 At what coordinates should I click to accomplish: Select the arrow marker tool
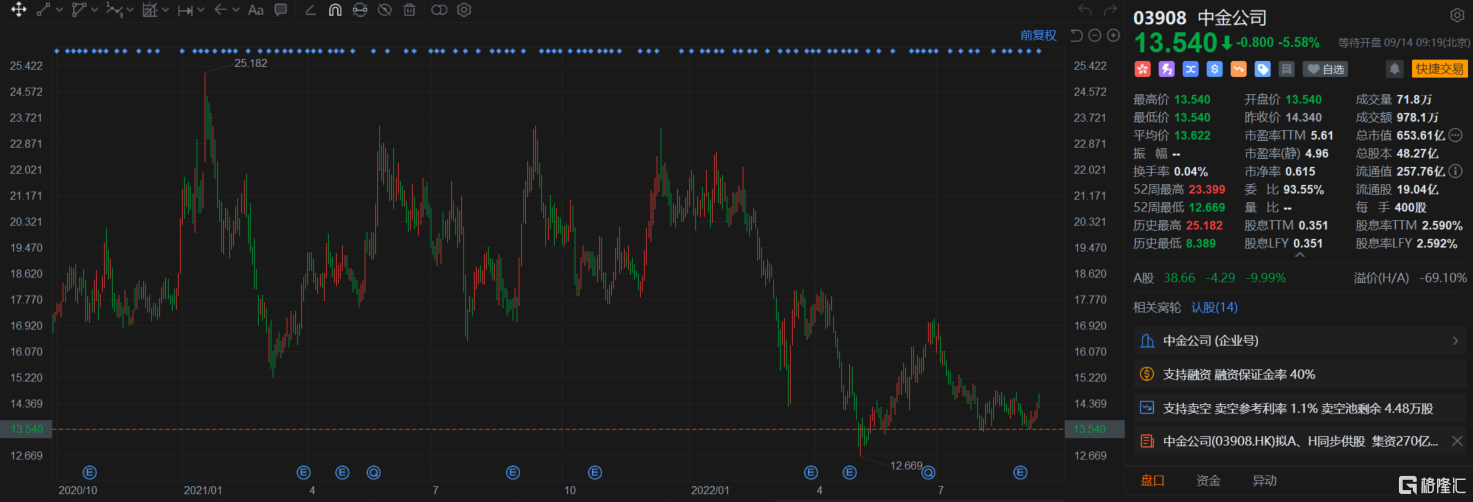coord(221,10)
